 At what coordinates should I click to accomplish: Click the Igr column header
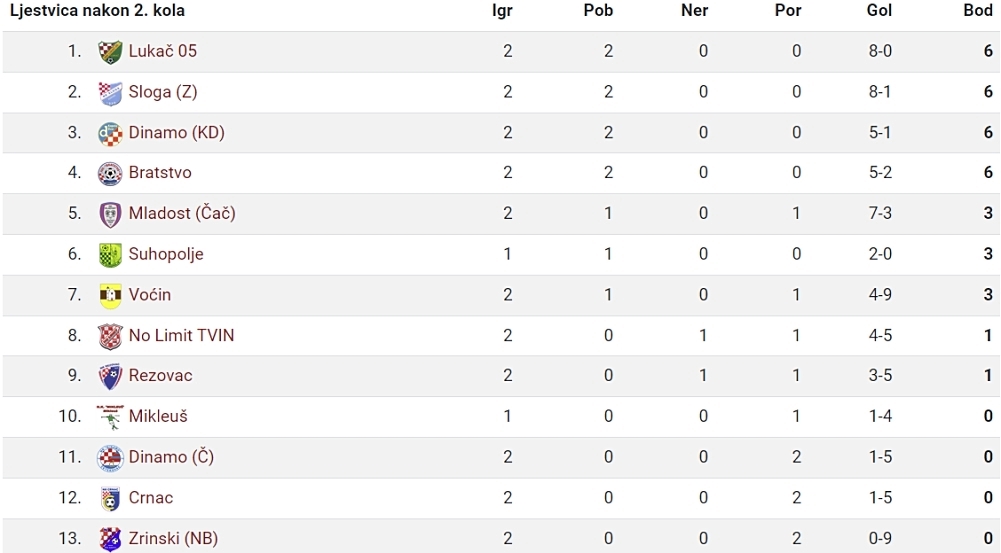502,11
